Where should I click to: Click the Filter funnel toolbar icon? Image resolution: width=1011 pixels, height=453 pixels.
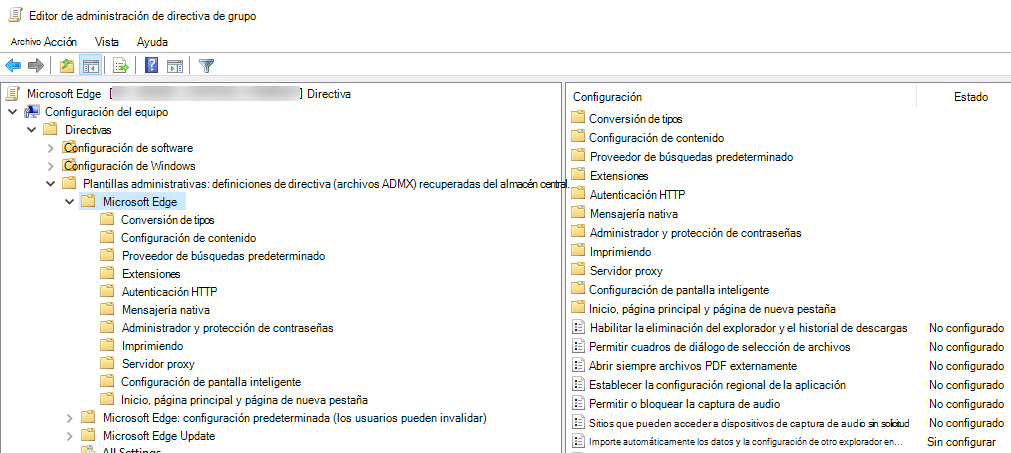click(206, 65)
